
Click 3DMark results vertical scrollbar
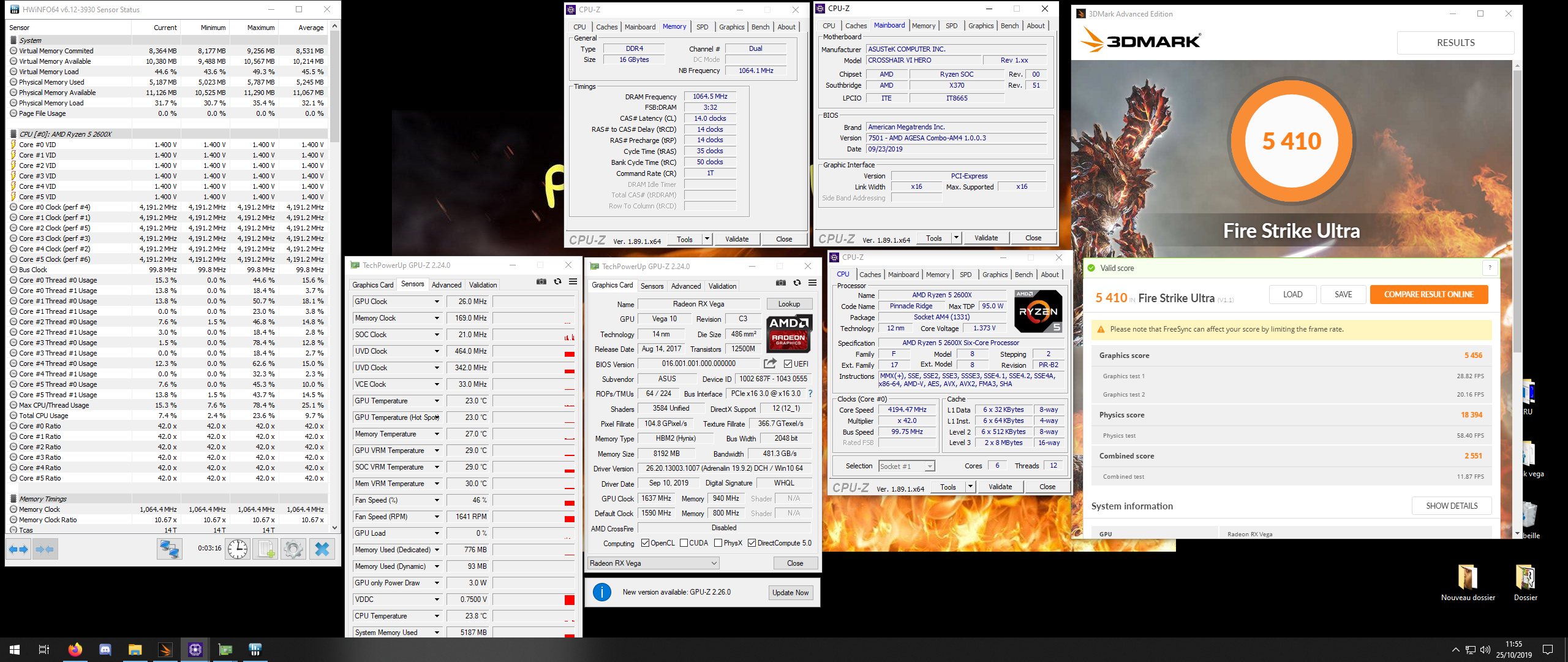[x=1517, y=300]
